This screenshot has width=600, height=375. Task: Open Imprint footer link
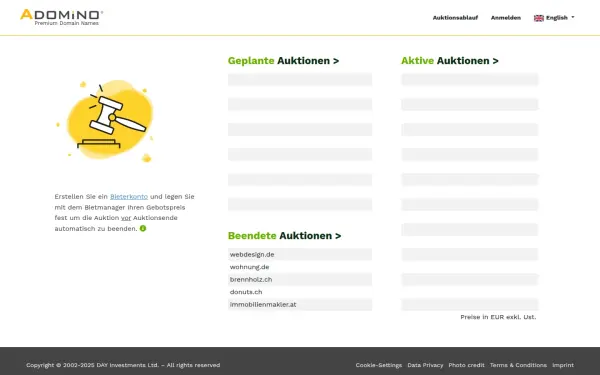[x=563, y=365]
